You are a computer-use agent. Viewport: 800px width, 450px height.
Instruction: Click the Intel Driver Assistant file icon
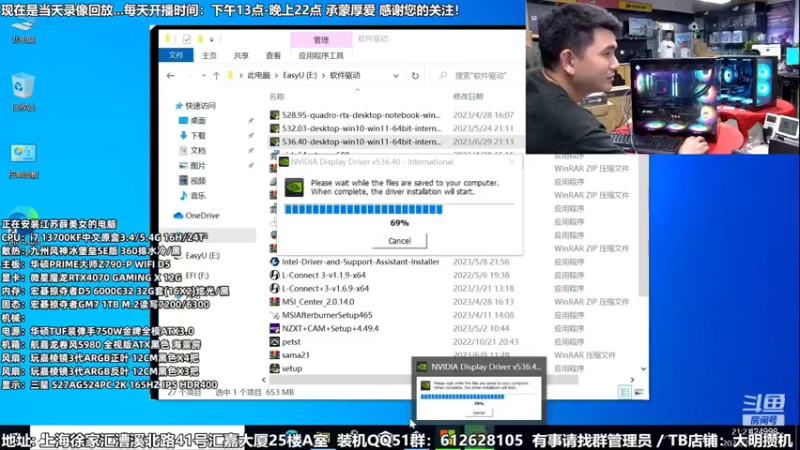click(274, 262)
